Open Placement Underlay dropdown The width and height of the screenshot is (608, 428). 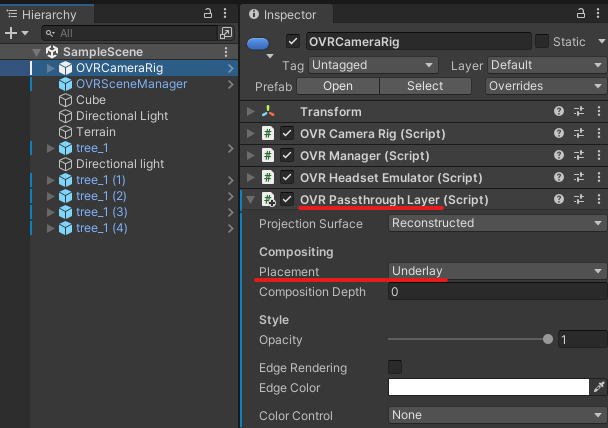pyautogui.click(x=497, y=271)
